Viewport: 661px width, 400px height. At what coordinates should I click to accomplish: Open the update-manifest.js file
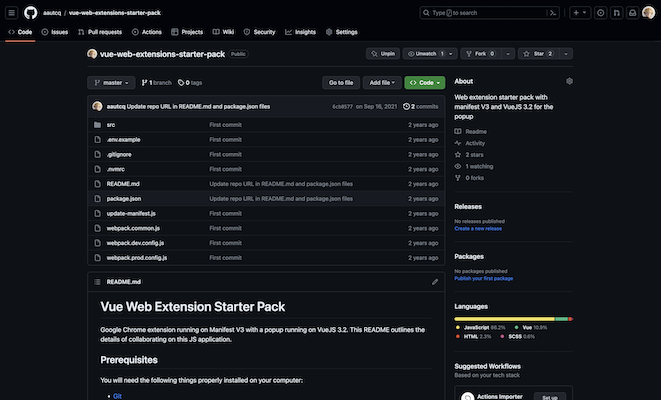(131, 213)
